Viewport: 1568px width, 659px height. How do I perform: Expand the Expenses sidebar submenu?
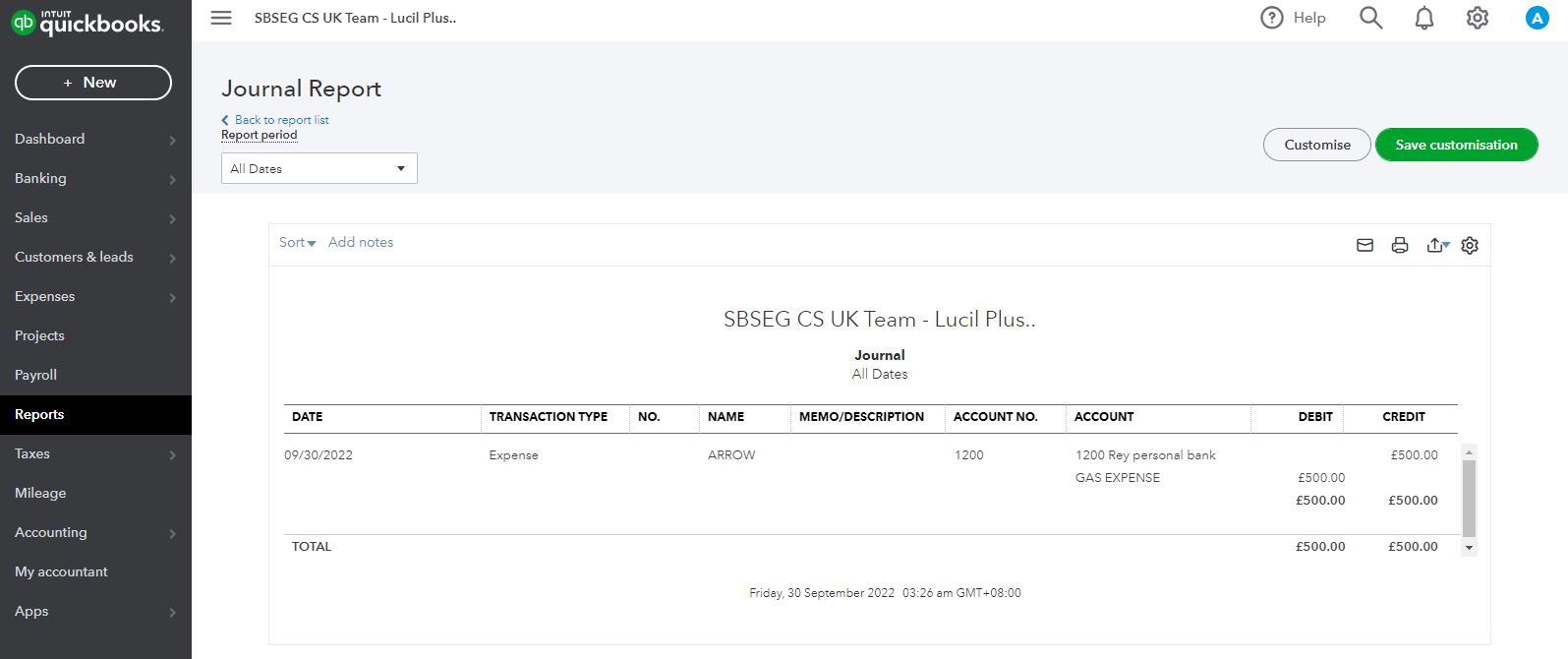point(172,297)
